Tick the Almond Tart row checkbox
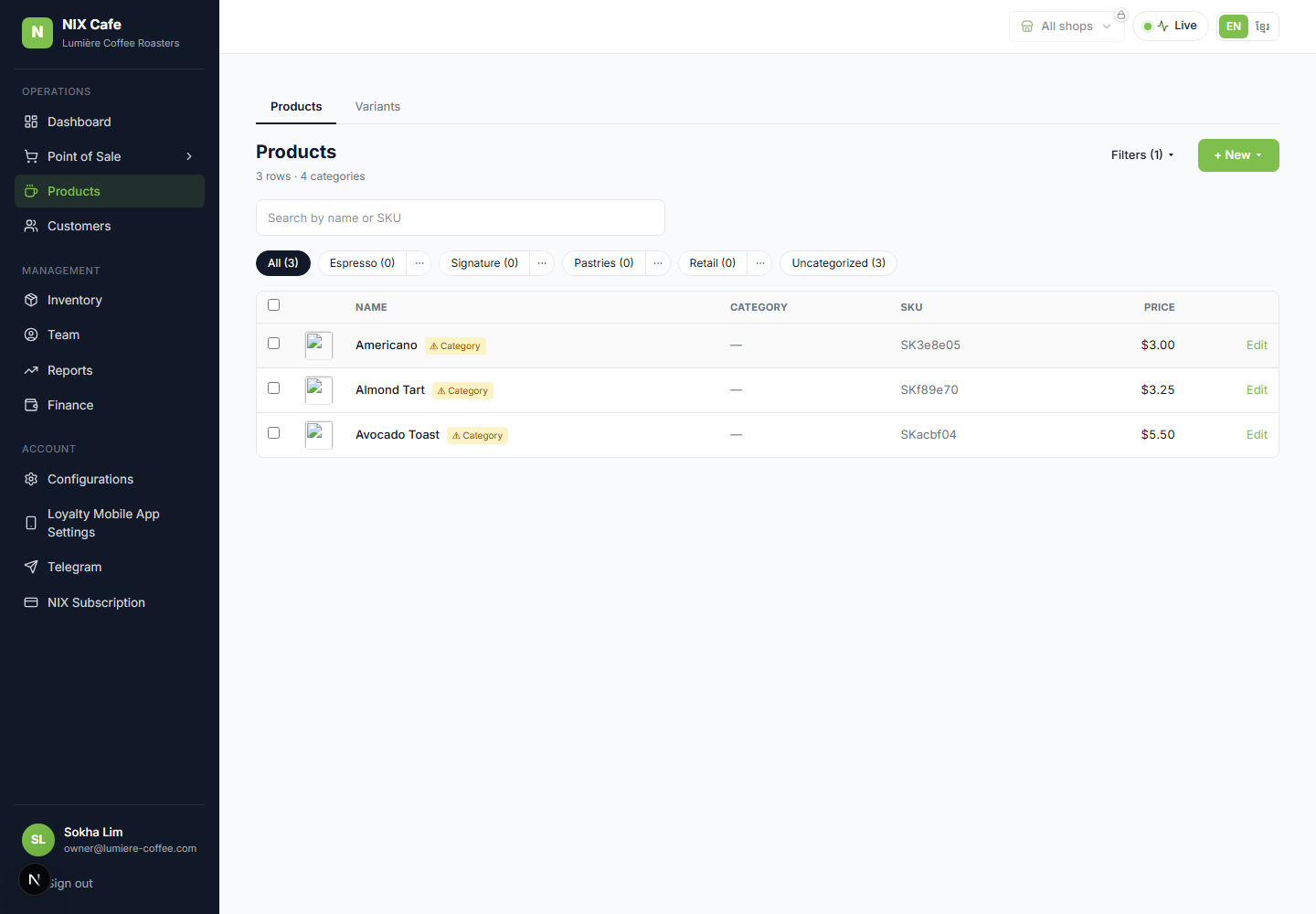 click(273, 388)
